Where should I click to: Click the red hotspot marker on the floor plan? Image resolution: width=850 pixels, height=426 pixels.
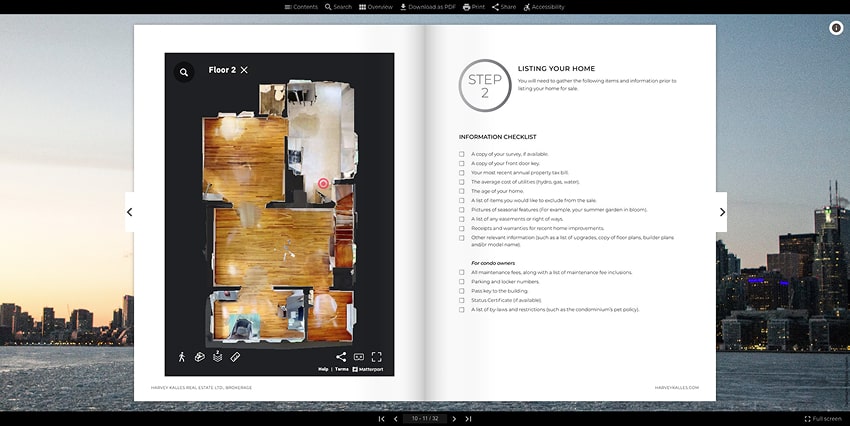[323, 183]
